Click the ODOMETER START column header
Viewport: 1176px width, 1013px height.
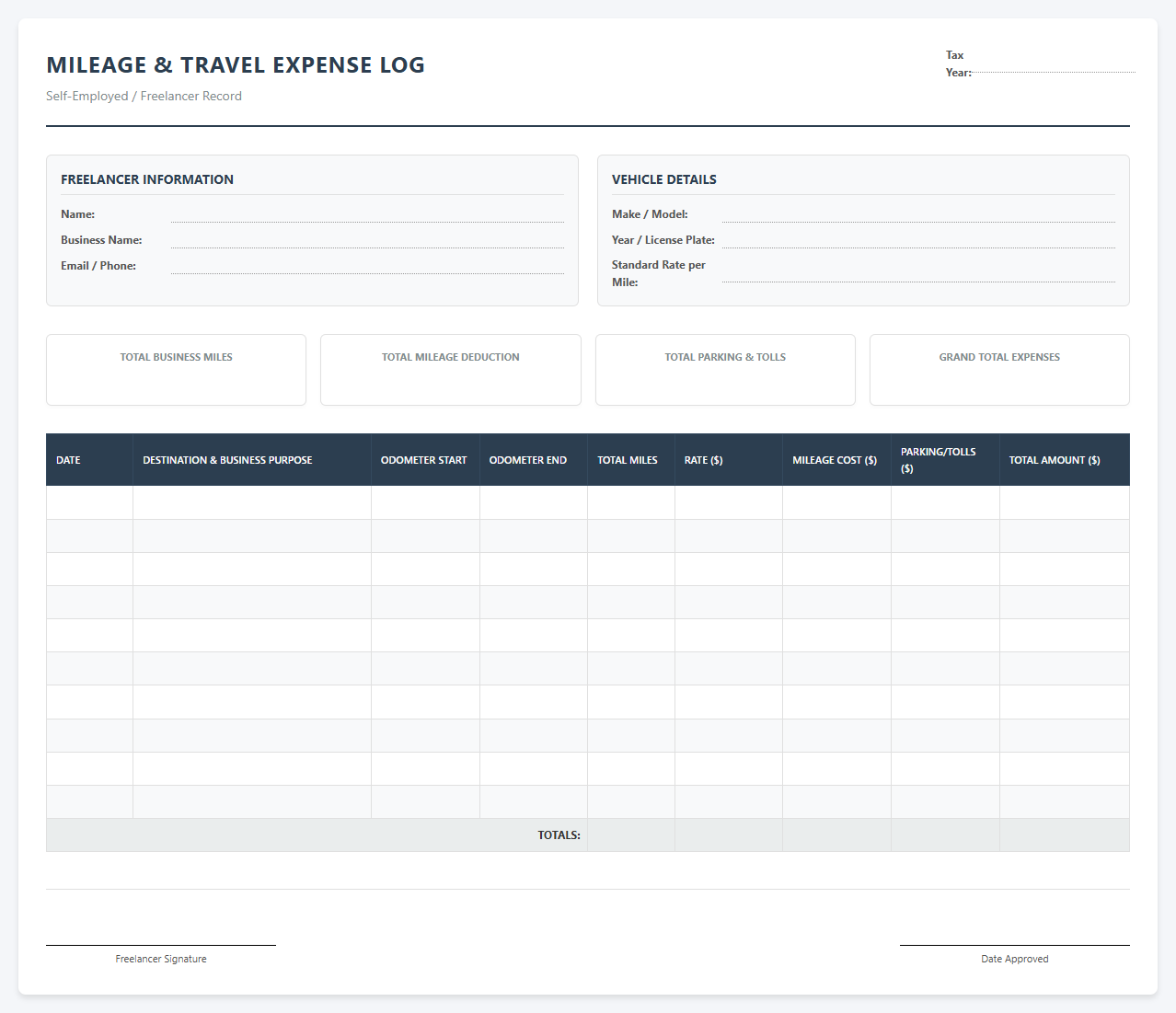[425, 460]
